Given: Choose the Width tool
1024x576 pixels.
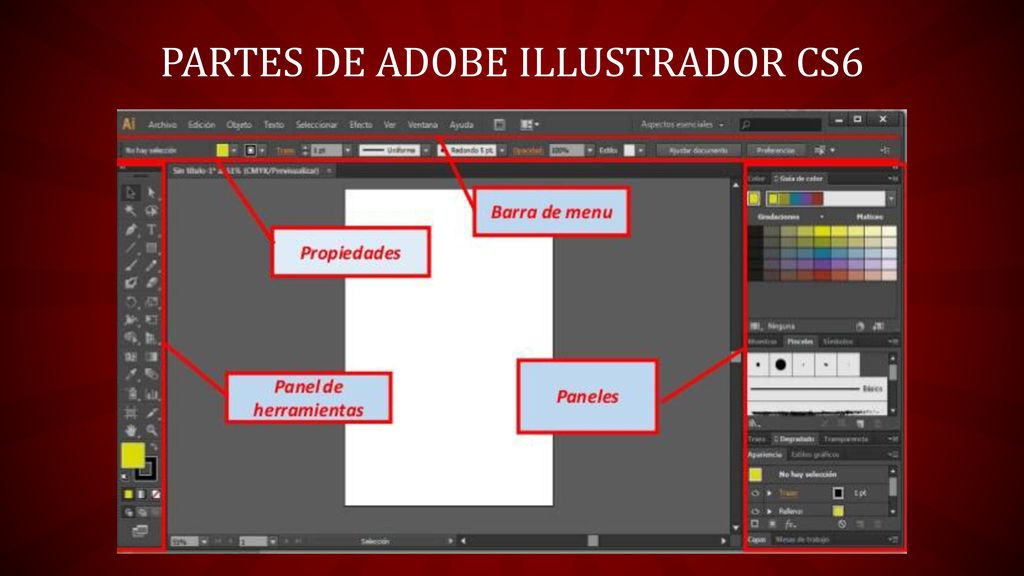Looking at the screenshot, I should click(x=131, y=319).
